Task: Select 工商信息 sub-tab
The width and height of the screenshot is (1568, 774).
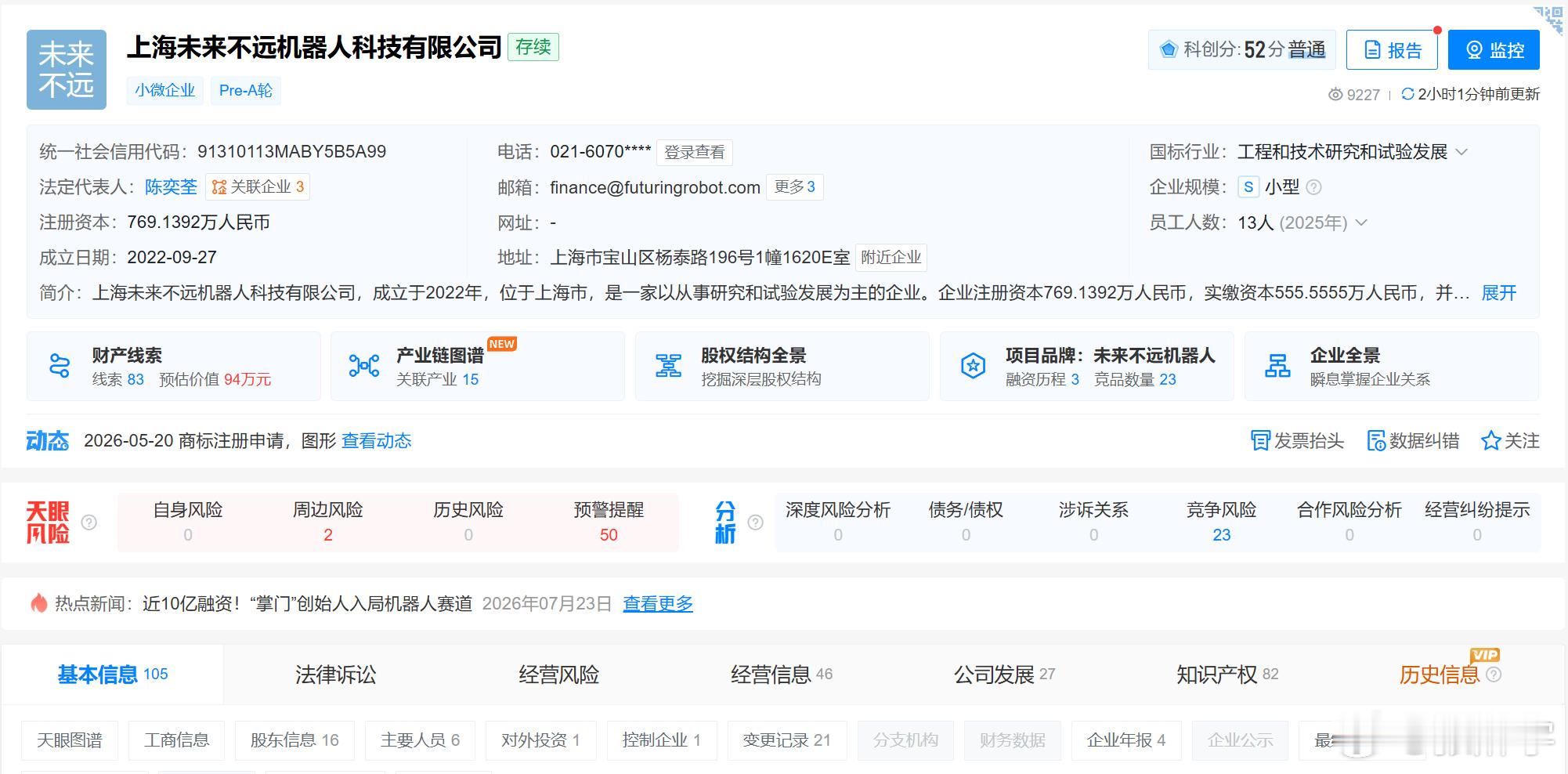Action: tap(177, 740)
